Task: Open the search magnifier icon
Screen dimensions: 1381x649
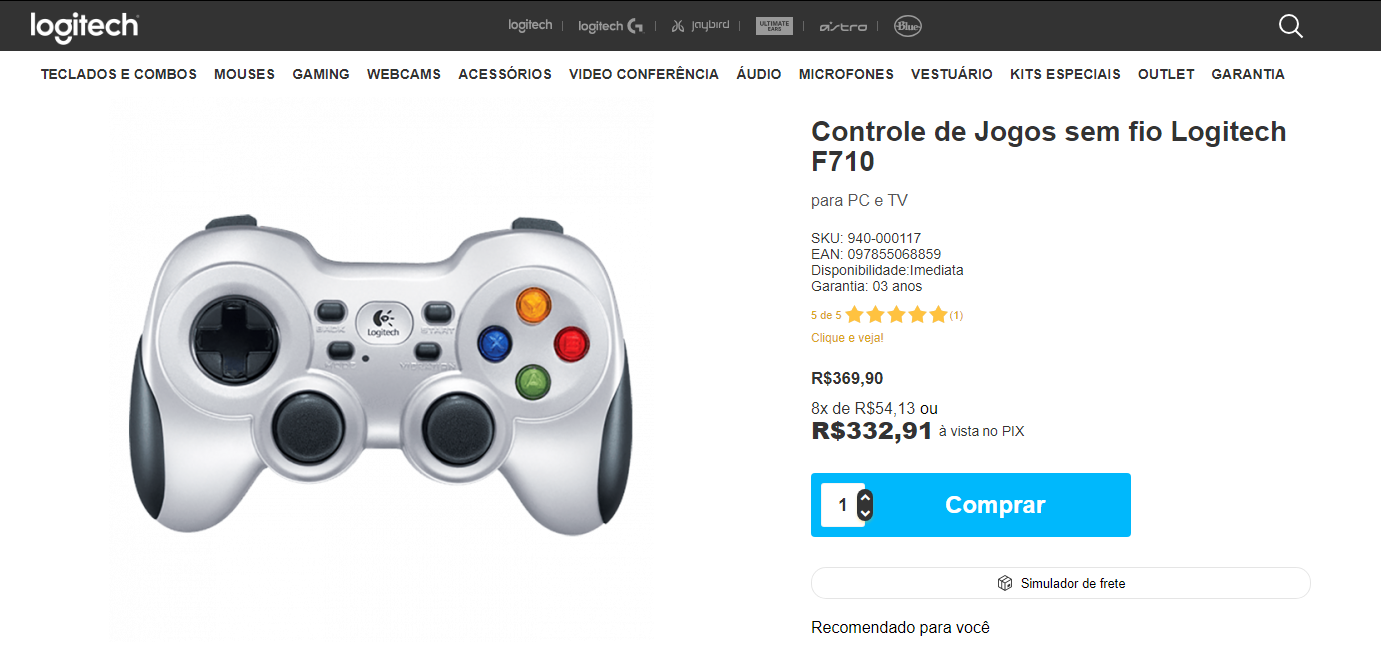Action: coord(1291,26)
